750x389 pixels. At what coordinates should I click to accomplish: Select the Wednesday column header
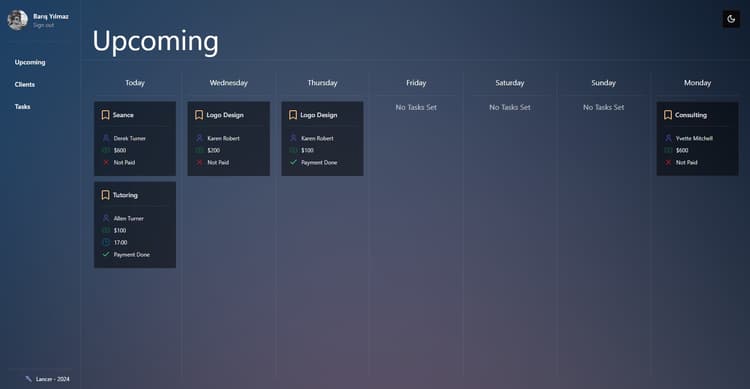click(229, 83)
